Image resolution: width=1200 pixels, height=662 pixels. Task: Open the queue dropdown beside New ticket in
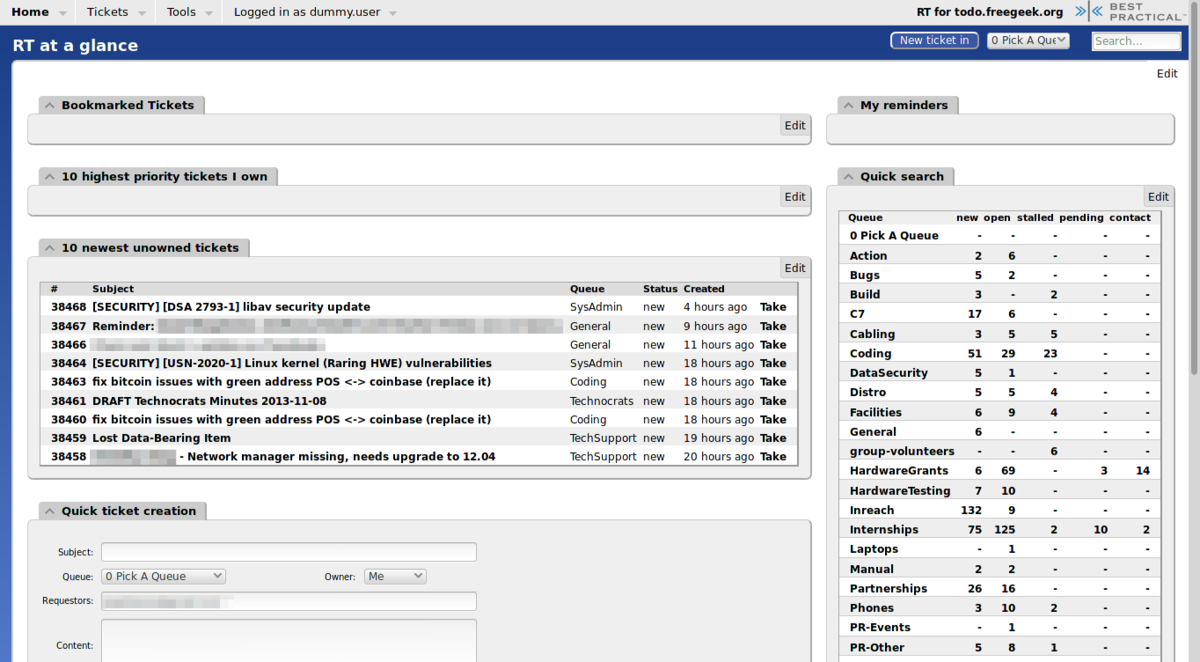(1028, 41)
